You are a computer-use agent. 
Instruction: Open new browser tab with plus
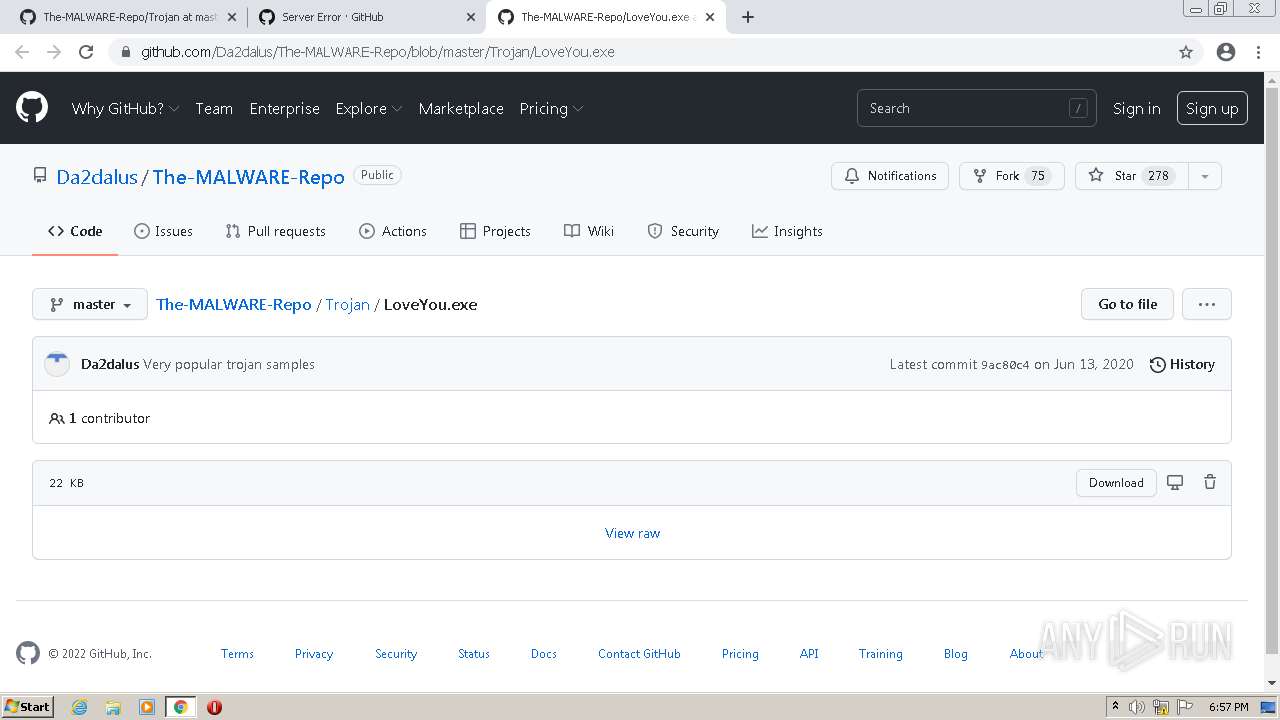[748, 17]
